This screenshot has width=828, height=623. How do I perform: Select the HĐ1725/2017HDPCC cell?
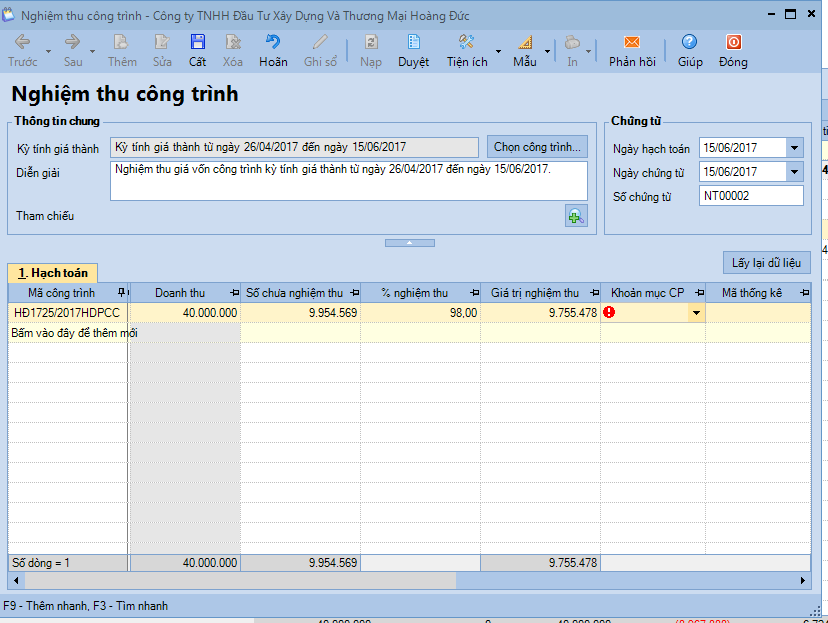(68, 313)
